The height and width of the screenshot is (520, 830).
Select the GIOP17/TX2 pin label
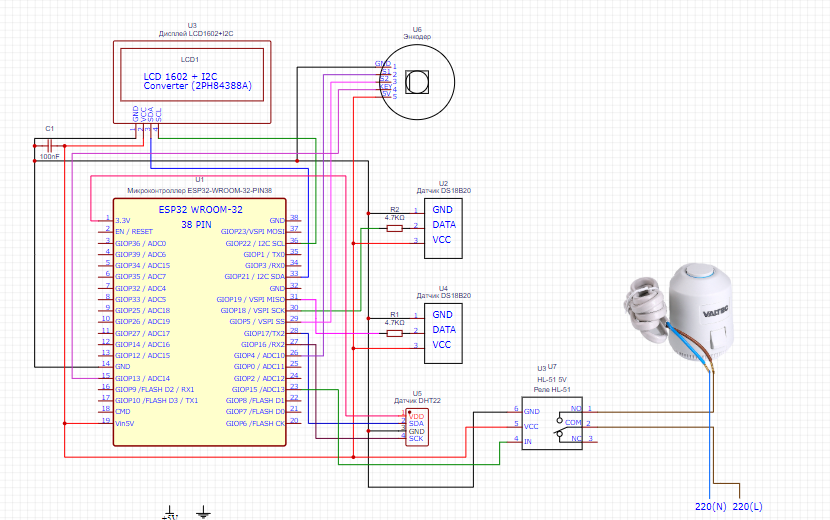pos(264,334)
